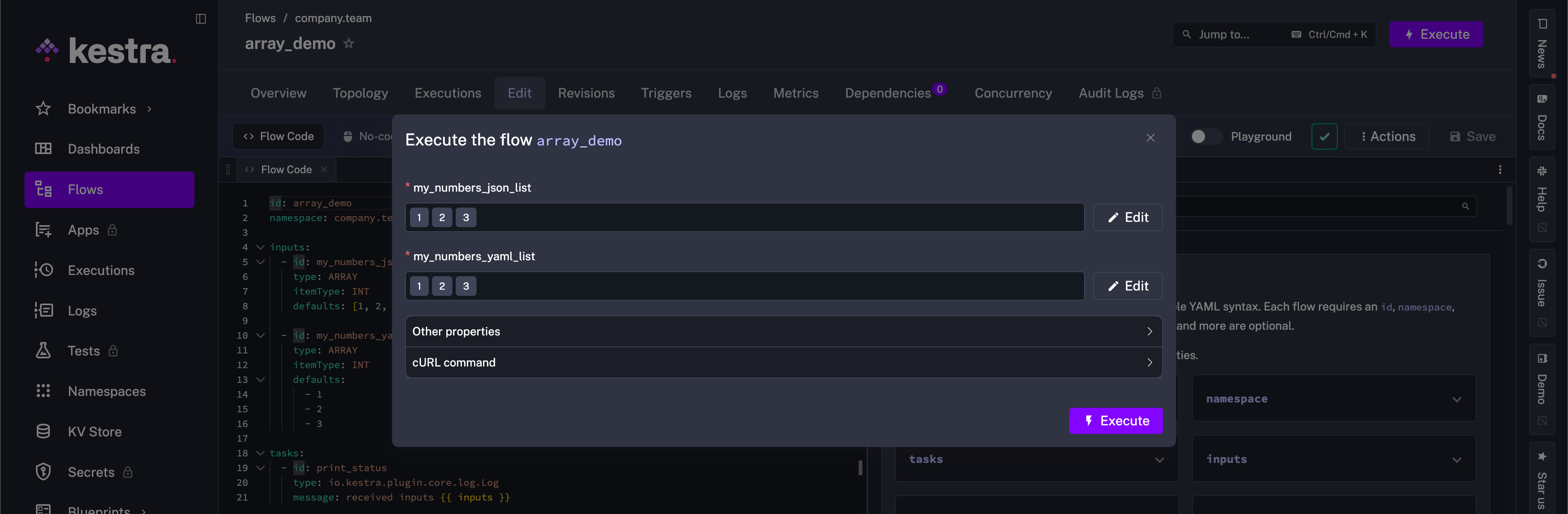Open the News side panel
The height and width of the screenshot is (514, 1568).
[x=1542, y=42]
